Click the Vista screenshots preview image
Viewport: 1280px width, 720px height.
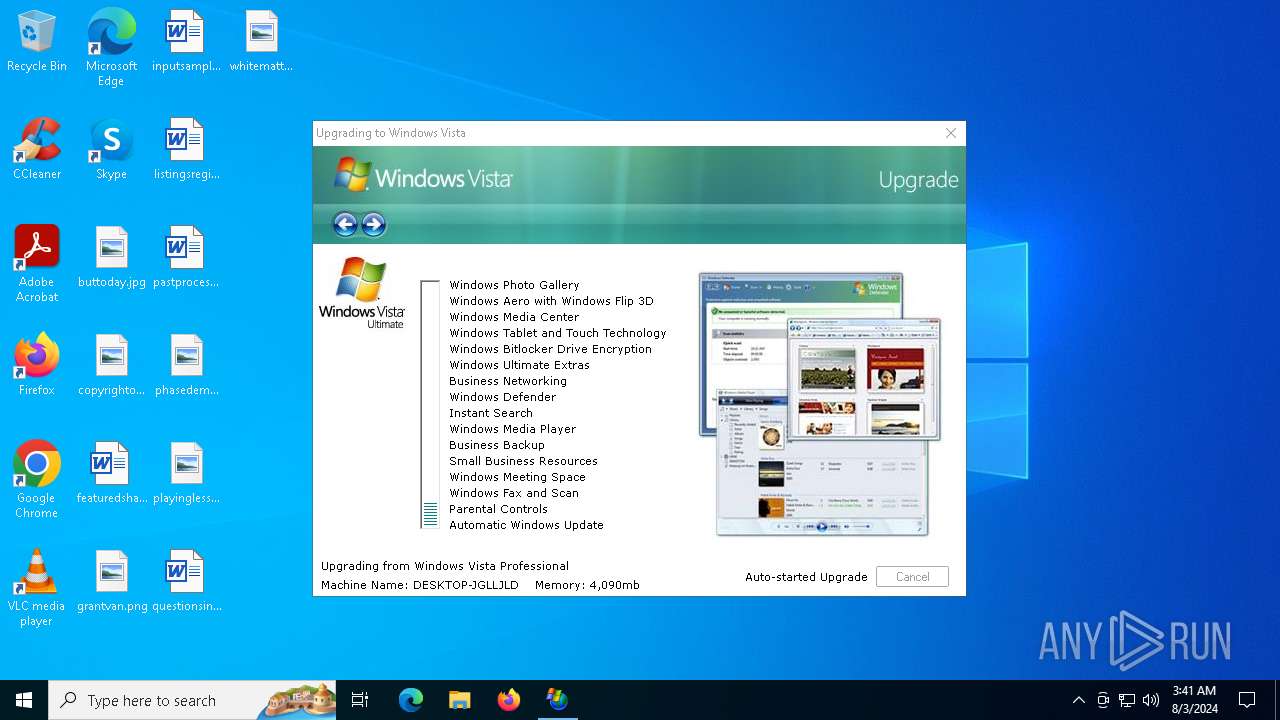[820, 404]
